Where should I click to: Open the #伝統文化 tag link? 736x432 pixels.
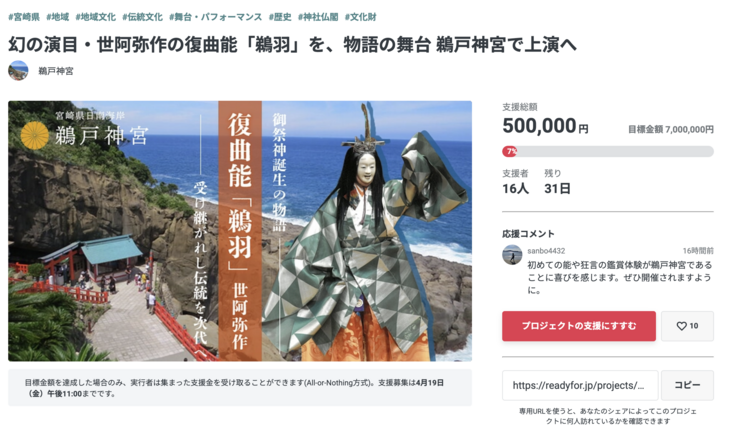tap(142, 17)
